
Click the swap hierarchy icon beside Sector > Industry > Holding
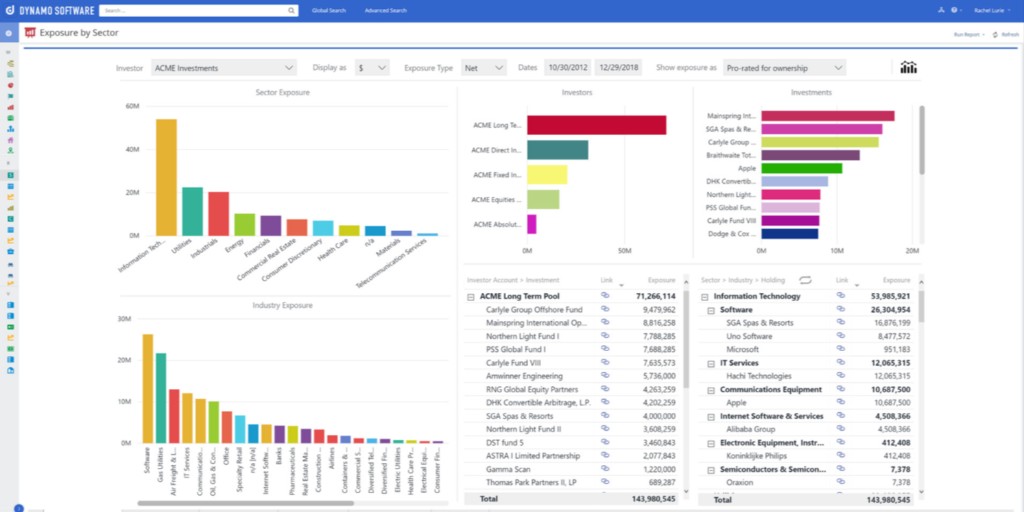pos(805,280)
